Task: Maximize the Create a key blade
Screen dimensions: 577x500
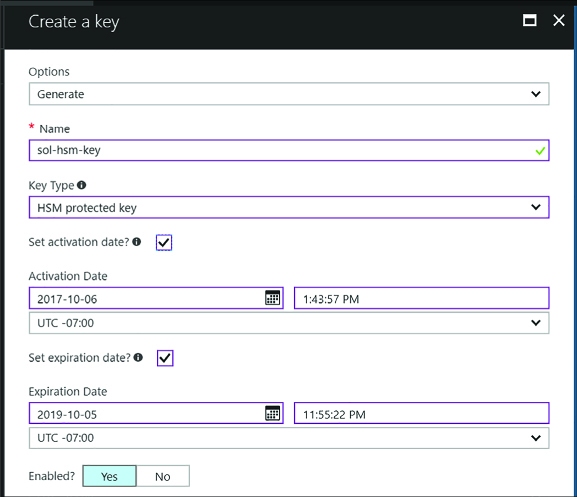Action: click(530, 20)
